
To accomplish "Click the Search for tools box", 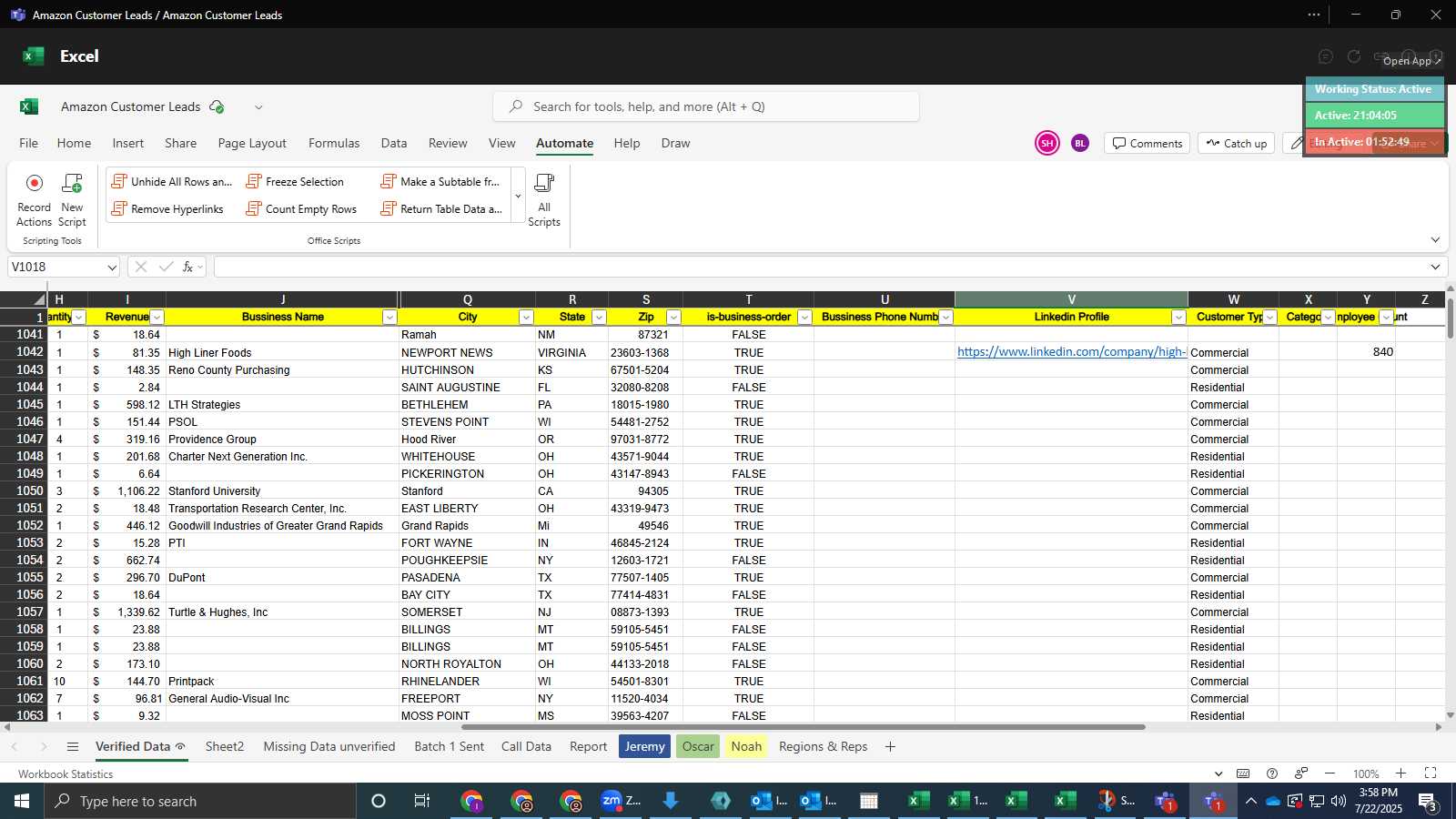I will pyautogui.click(x=706, y=106).
